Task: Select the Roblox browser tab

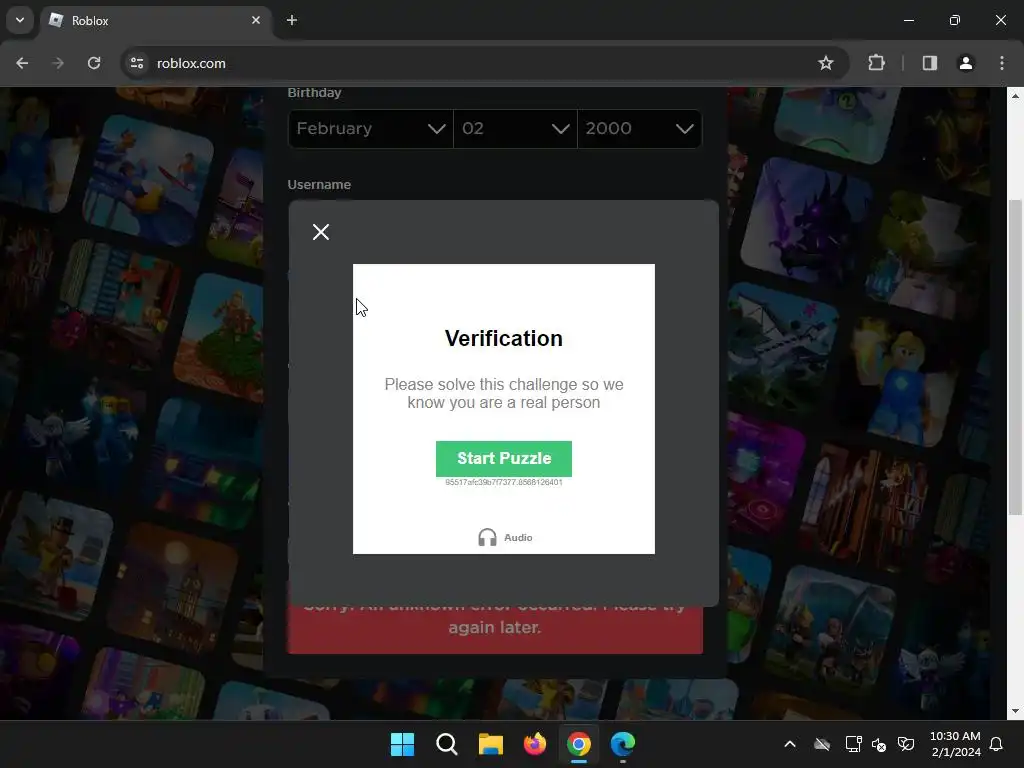Action: [157, 21]
